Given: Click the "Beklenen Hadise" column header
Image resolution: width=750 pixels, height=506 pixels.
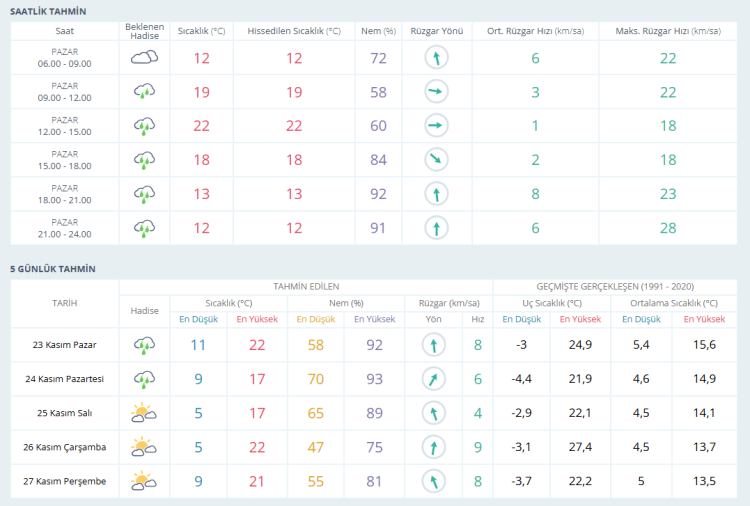Looking at the screenshot, I should point(145,31).
